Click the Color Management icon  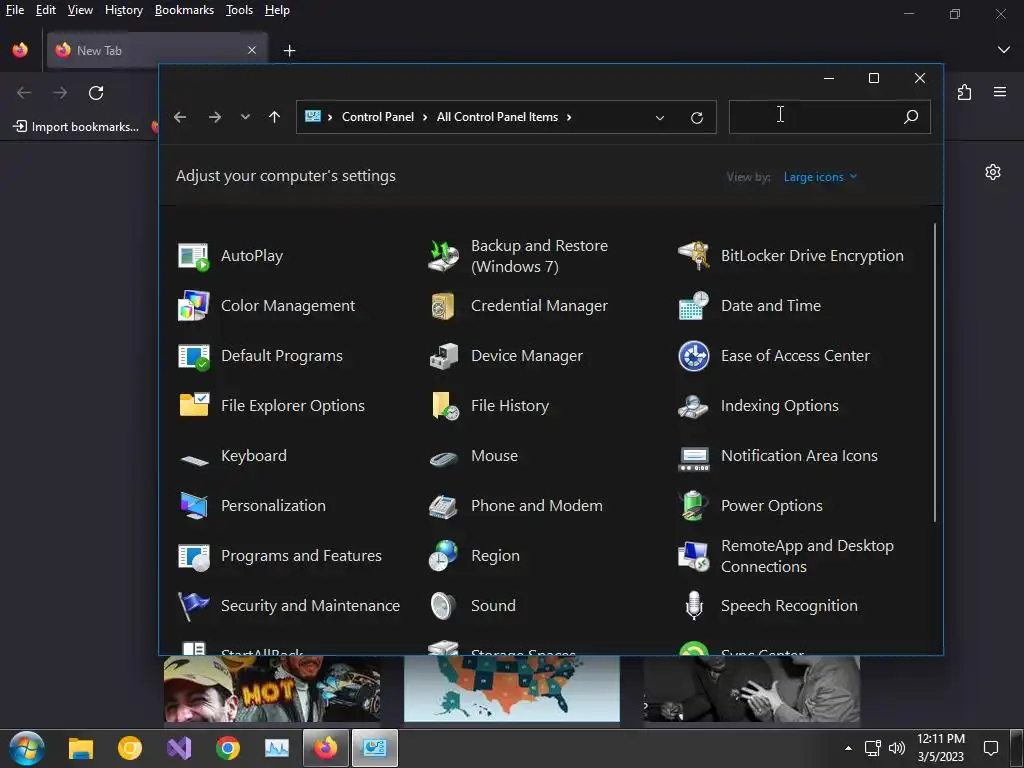click(193, 306)
